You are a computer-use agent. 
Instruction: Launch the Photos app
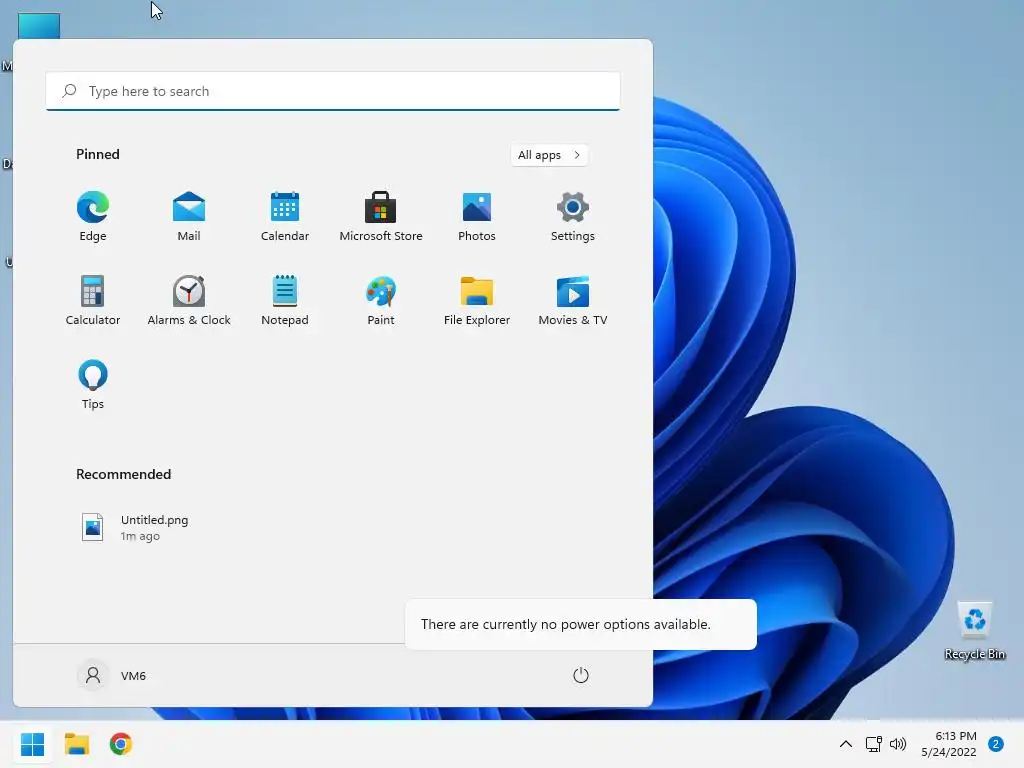[477, 216]
